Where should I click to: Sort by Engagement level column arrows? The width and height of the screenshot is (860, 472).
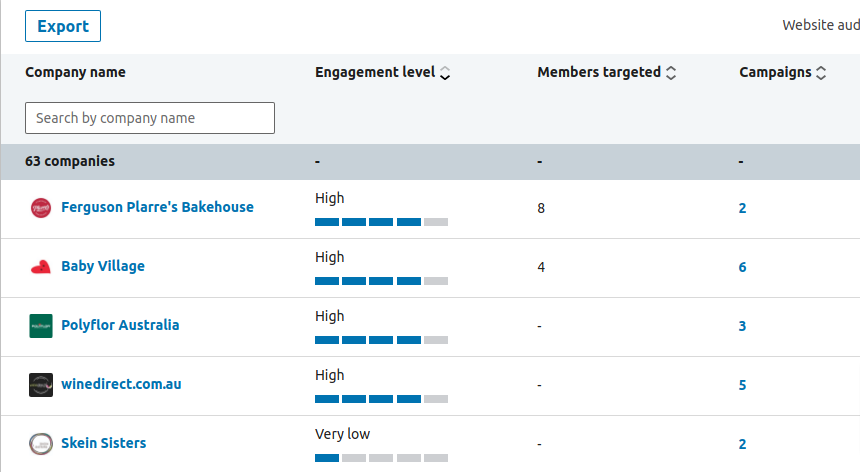445,73
